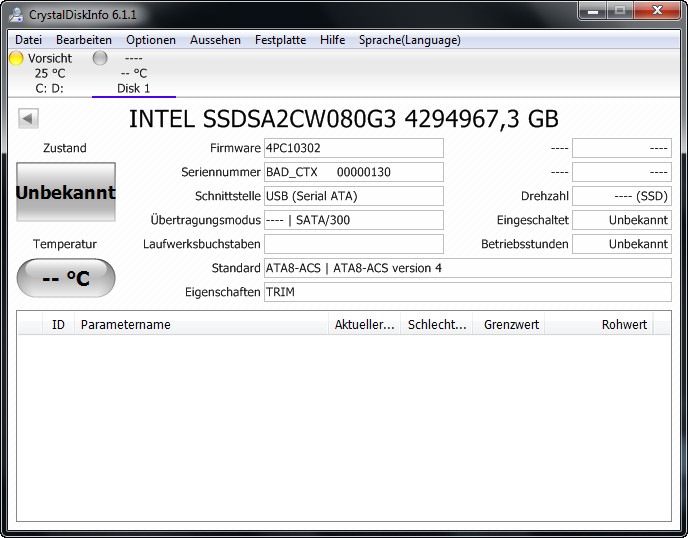Click the previous disk arrow button
The width and height of the screenshot is (688, 538).
click(28, 118)
